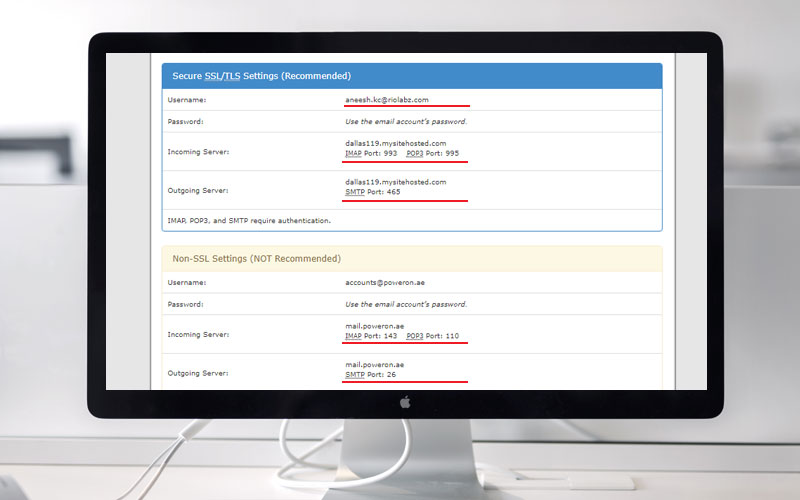Click the SMTP Port 465 text

(372, 192)
